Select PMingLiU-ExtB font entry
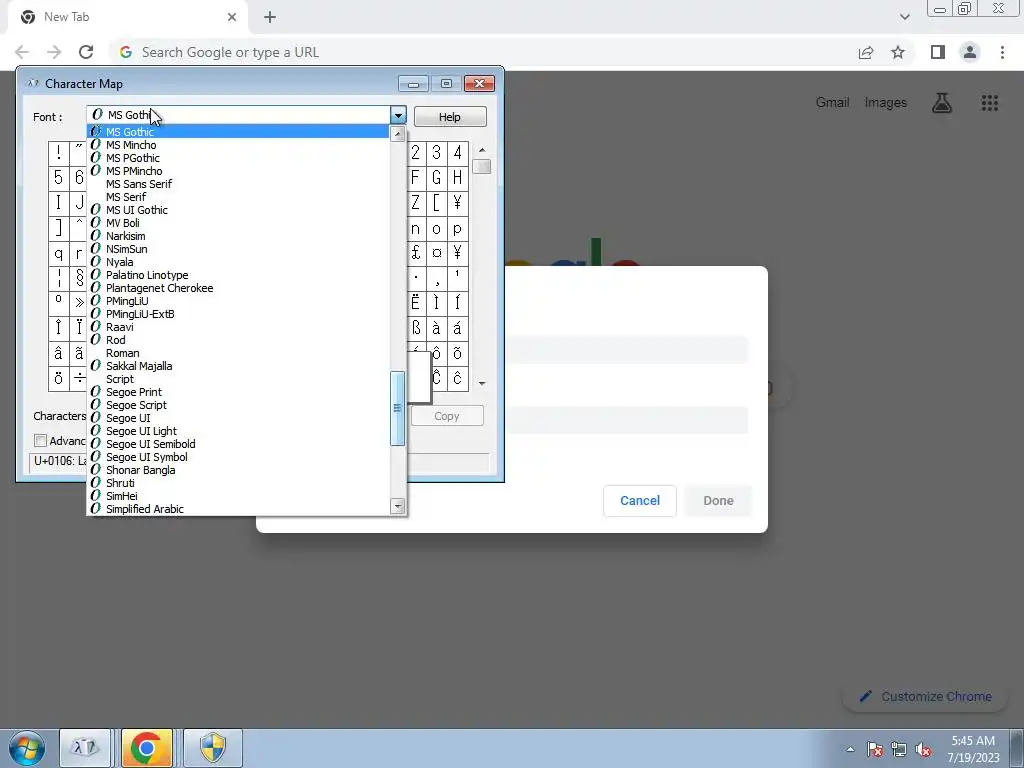This screenshot has width=1024, height=768. (x=238, y=314)
